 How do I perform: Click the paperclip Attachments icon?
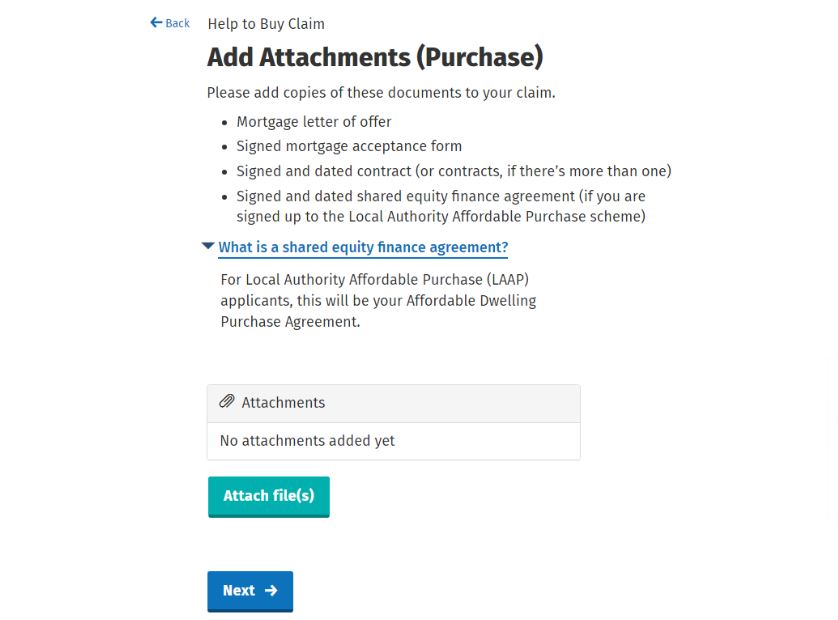point(227,402)
